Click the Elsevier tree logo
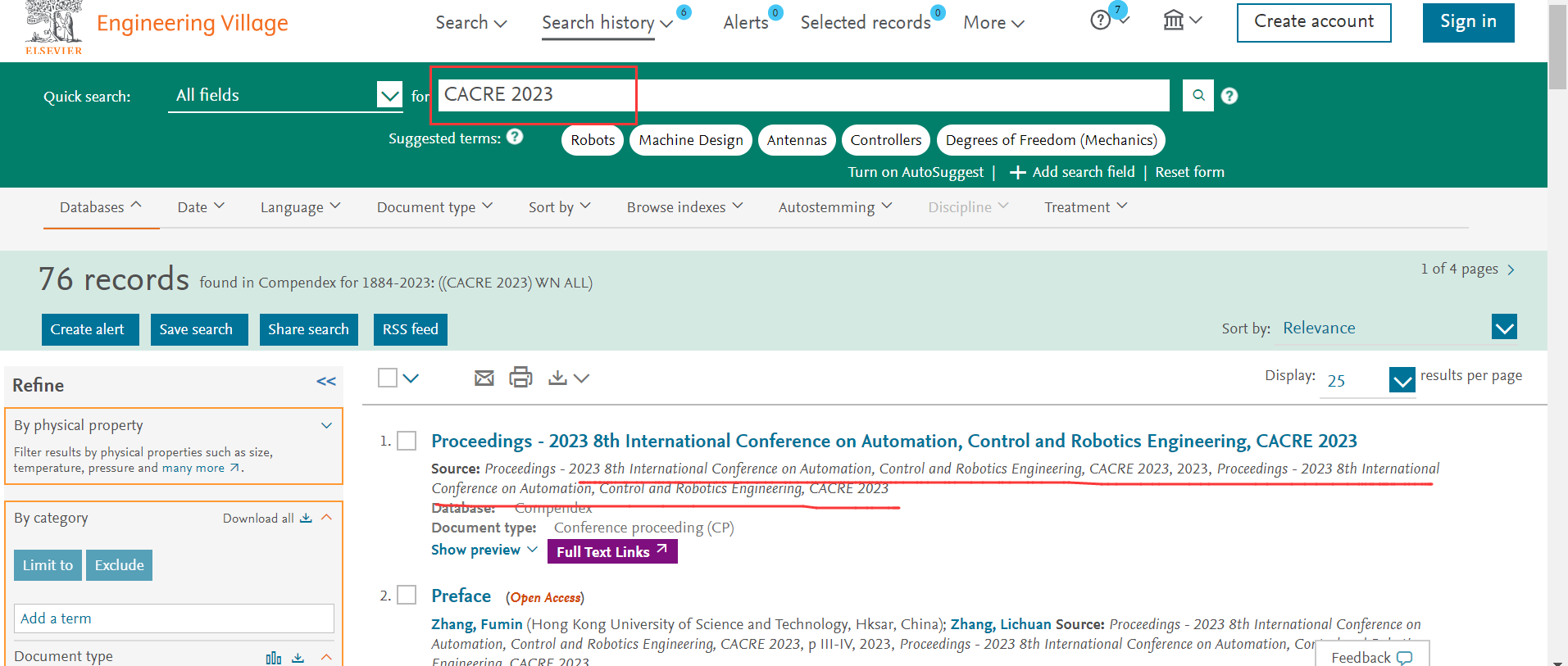1568x666 pixels. [x=53, y=27]
